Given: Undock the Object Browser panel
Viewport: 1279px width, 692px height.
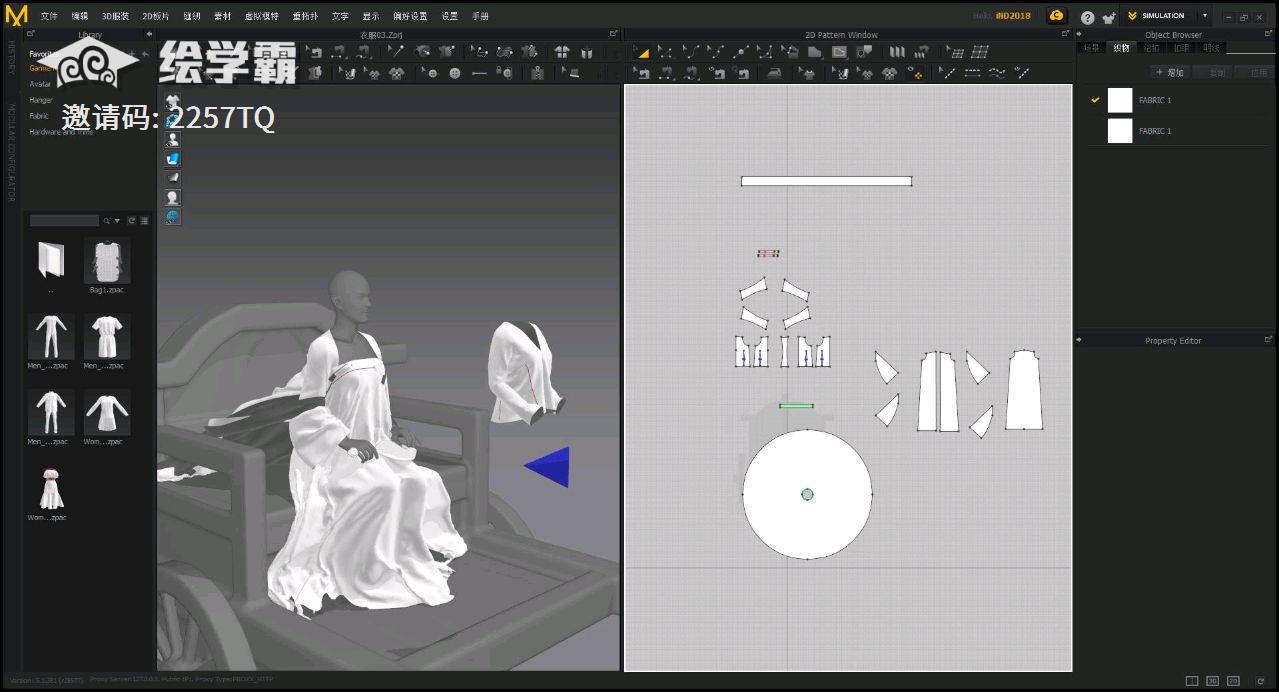Looking at the screenshot, I should tap(1269, 34).
